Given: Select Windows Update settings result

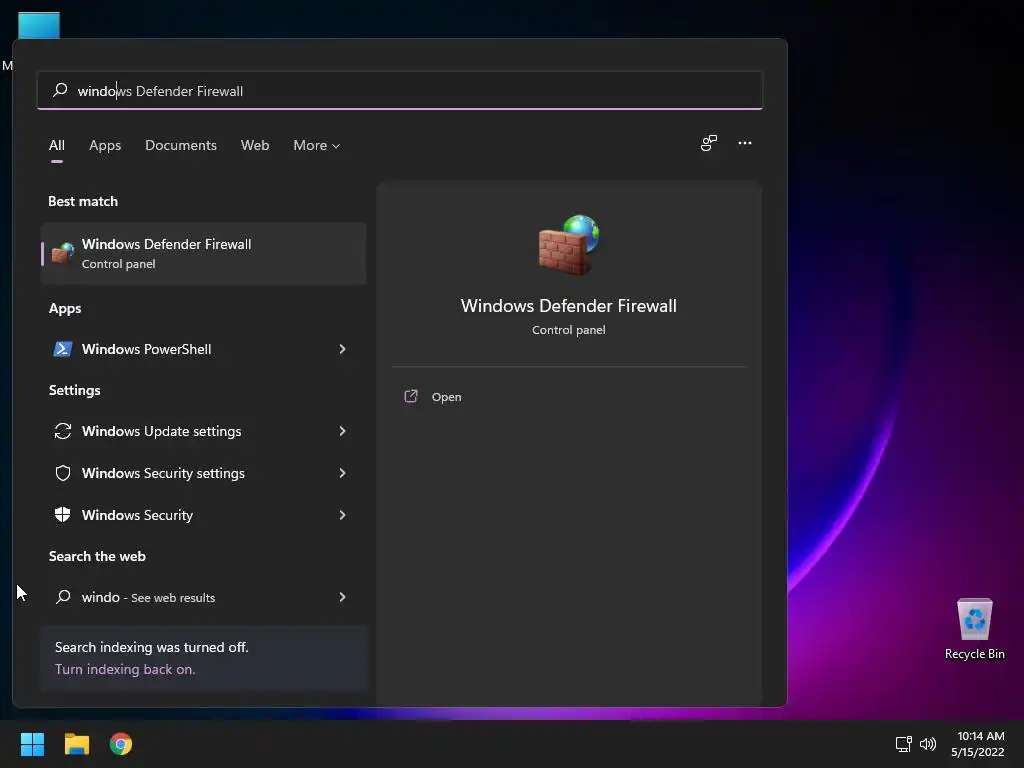Looking at the screenshot, I should [204, 431].
